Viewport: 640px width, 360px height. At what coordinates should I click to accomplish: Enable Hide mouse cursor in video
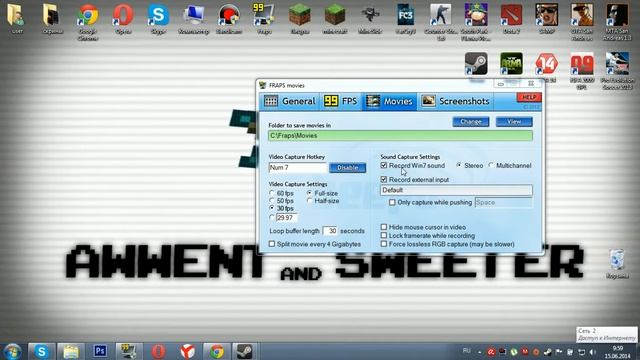click(x=384, y=227)
